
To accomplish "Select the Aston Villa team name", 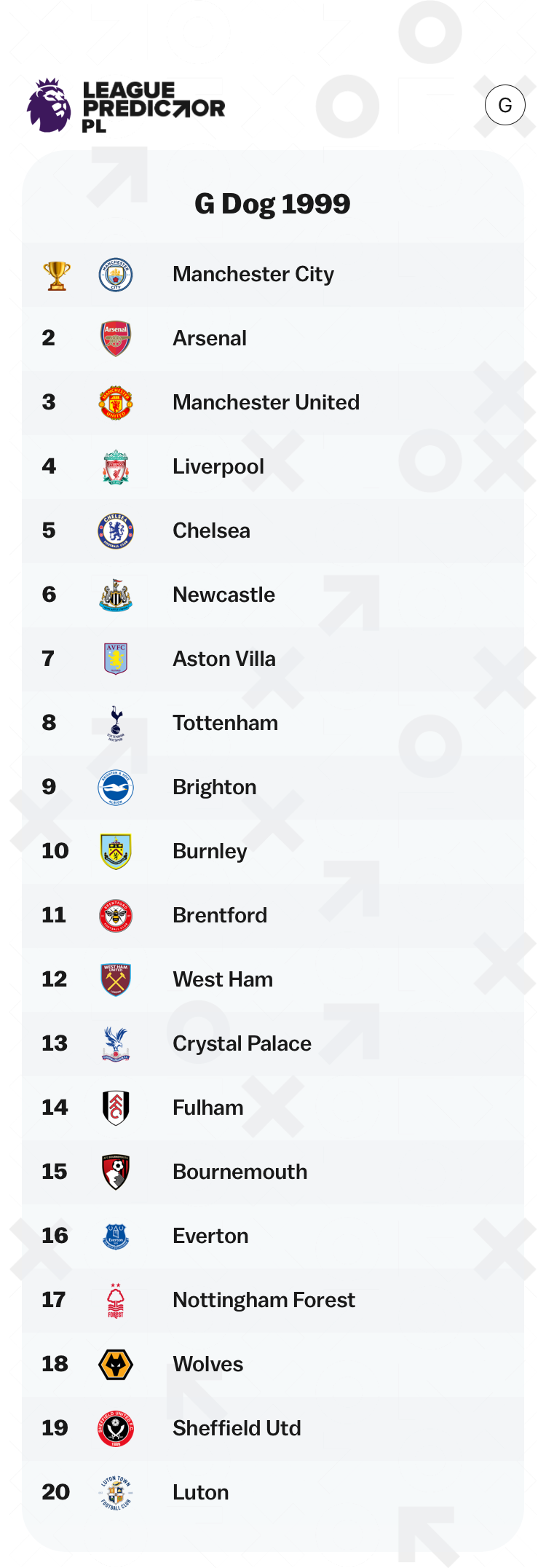I will point(224,659).
